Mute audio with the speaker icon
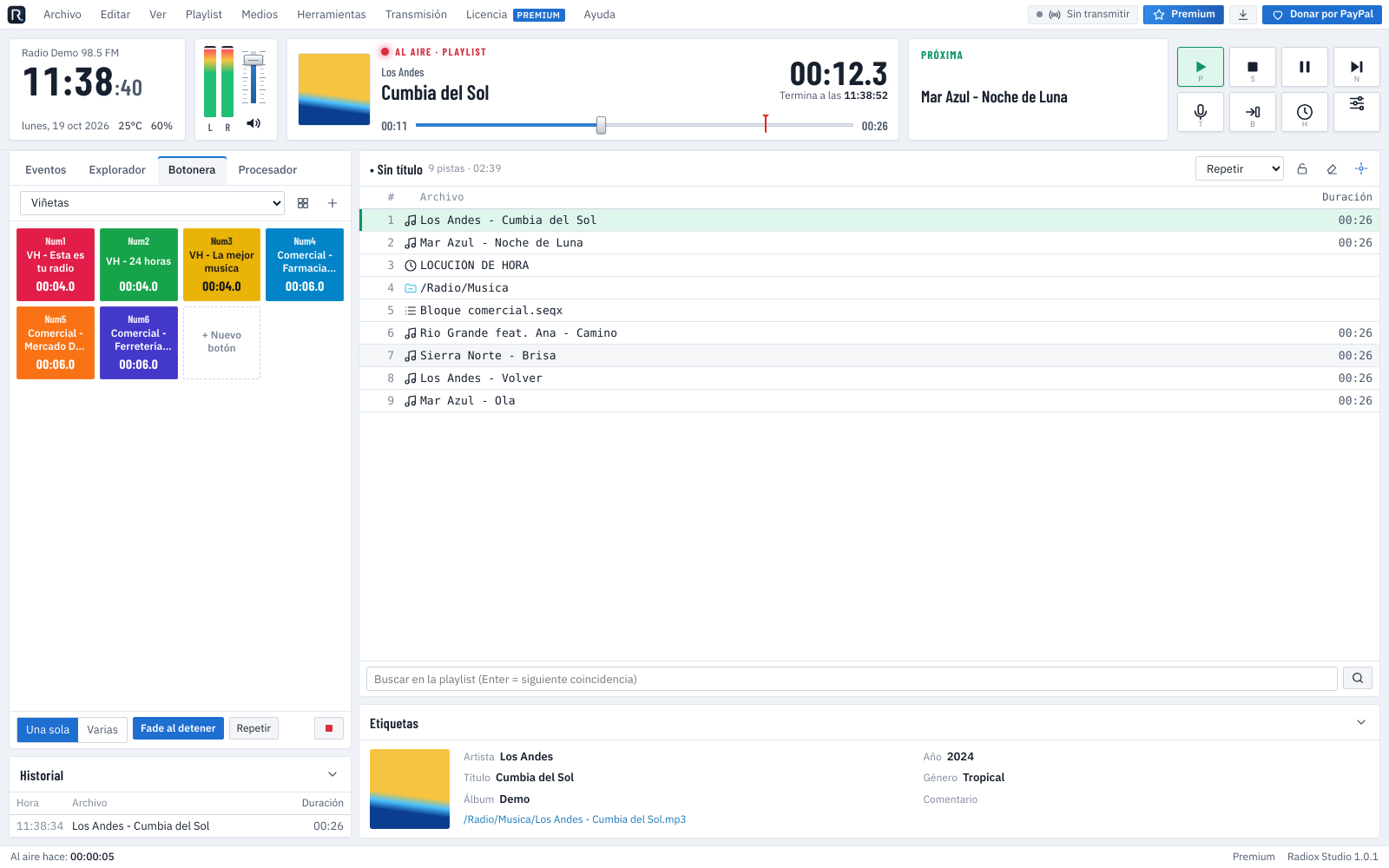The height and width of the screenshot is (868, 1389). pos(253,123)
